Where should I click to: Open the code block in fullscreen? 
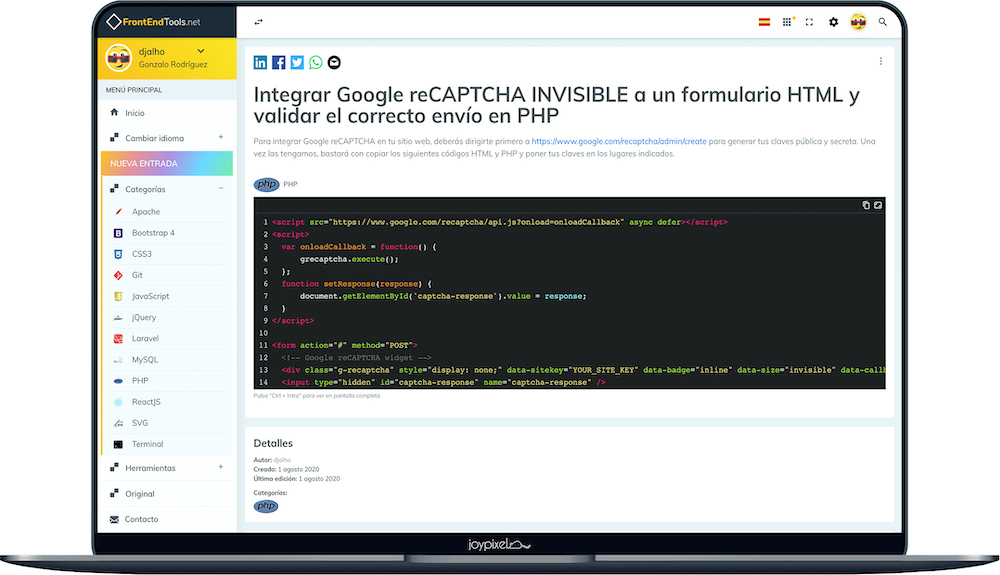pos(878,205)
